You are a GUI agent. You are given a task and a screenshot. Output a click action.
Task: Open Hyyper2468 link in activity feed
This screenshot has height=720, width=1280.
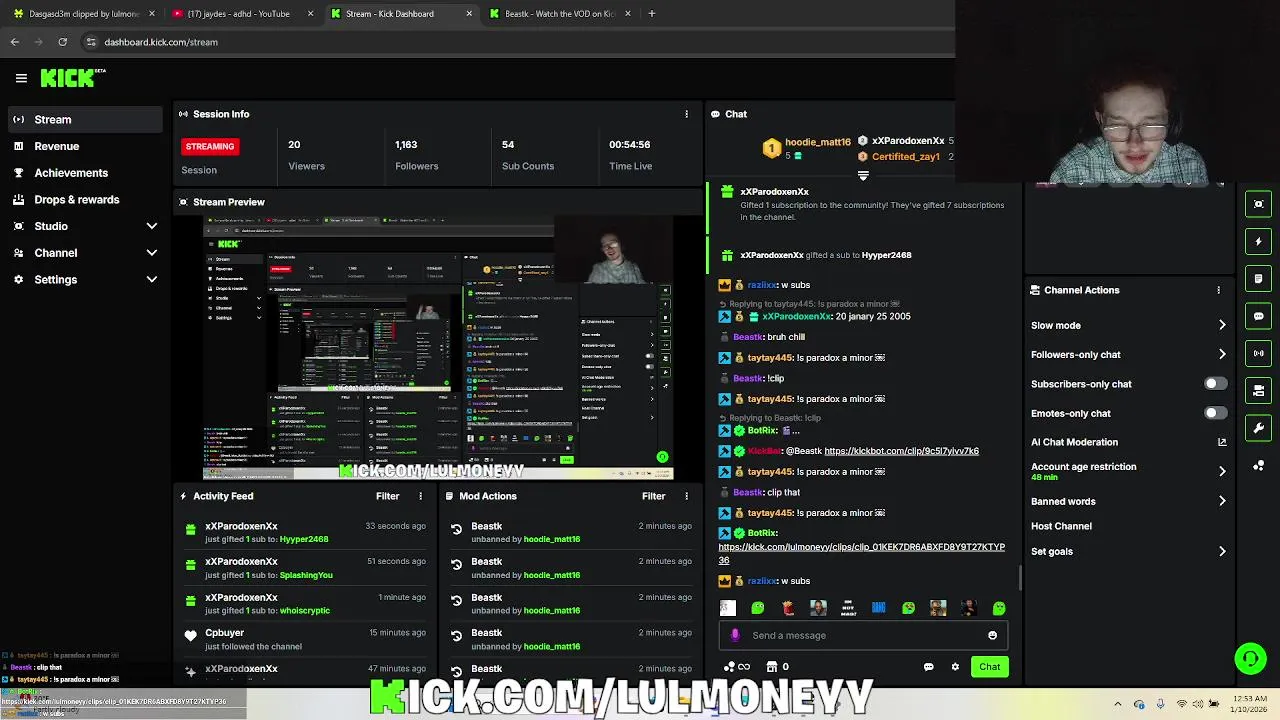coord(304,539)
